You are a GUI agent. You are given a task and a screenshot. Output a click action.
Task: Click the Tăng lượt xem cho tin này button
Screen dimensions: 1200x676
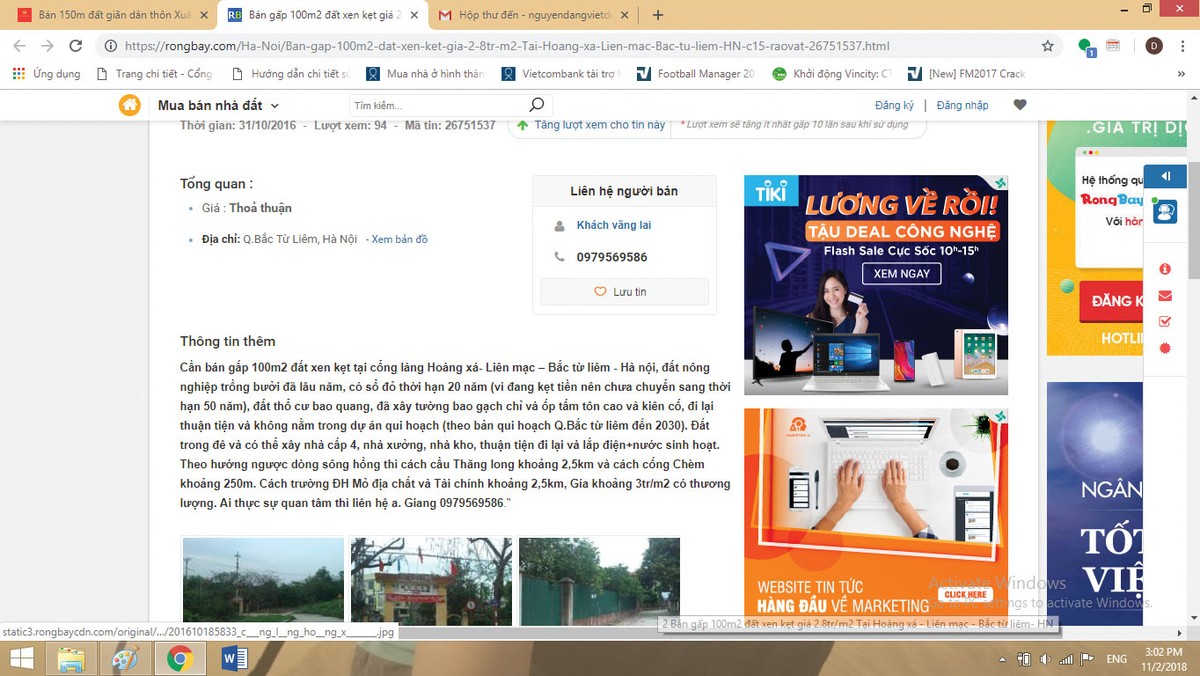click(x=591, y=125)
